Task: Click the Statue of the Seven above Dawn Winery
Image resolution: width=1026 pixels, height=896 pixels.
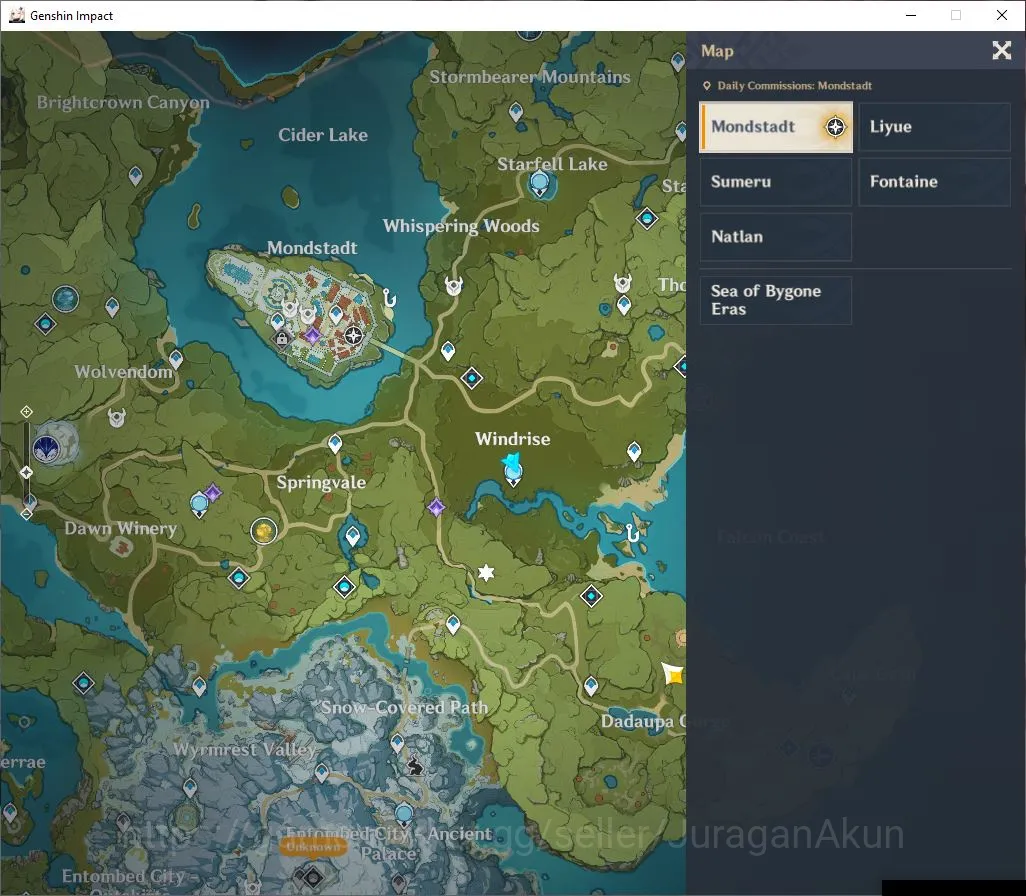Action: click(x=199, y=505)
